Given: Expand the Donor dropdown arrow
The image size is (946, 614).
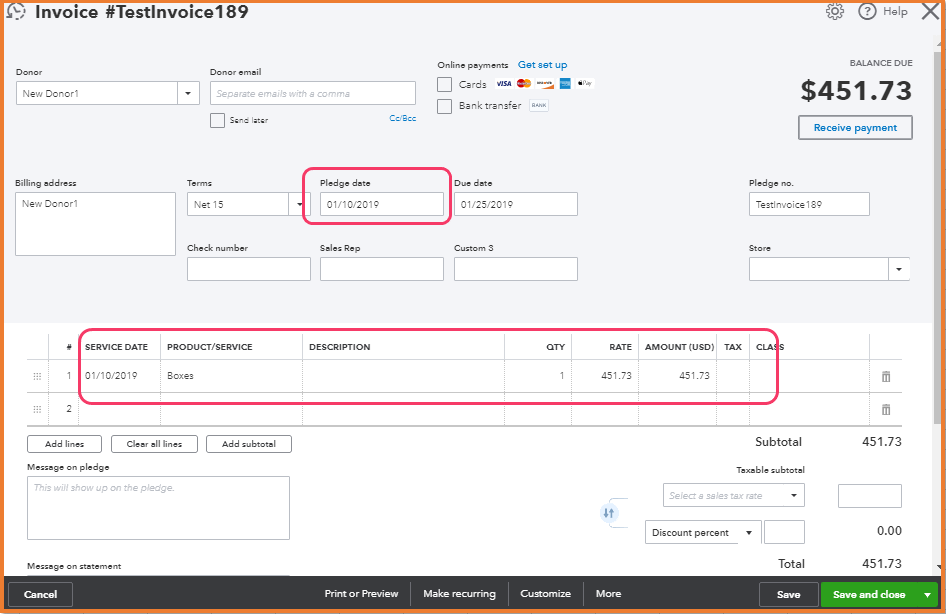Looking at the screenshot, I should pyautogui.click(x=188, y=93).
